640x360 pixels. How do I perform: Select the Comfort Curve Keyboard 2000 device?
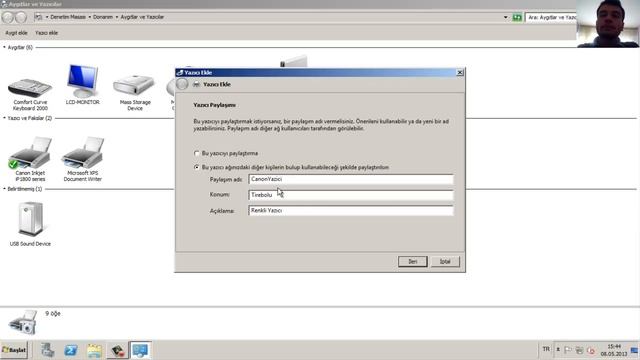[x=30, y=93]
